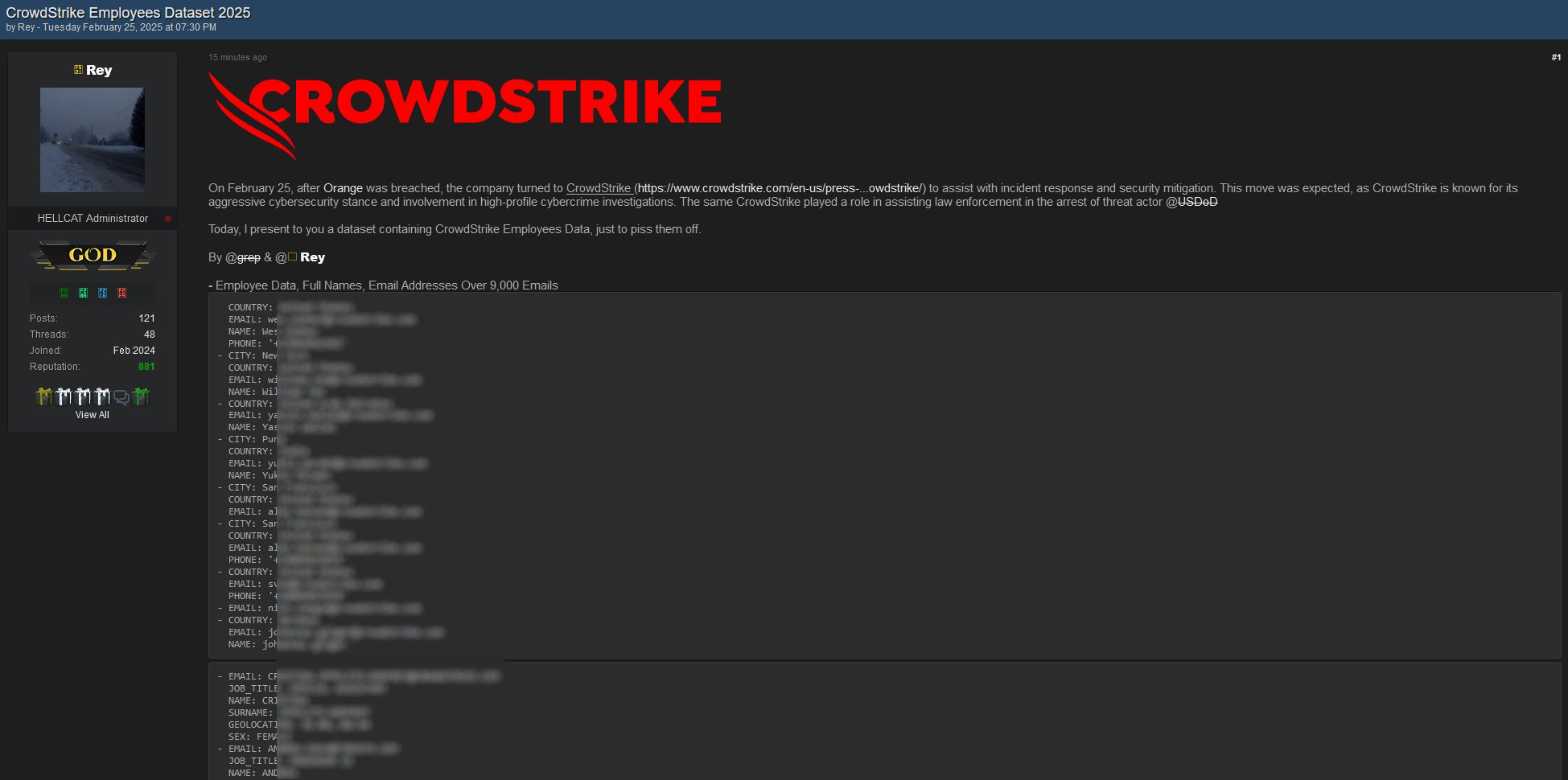1568x780 pixels.
Task: Click the green gift award icon
Action: pos(141,396)
